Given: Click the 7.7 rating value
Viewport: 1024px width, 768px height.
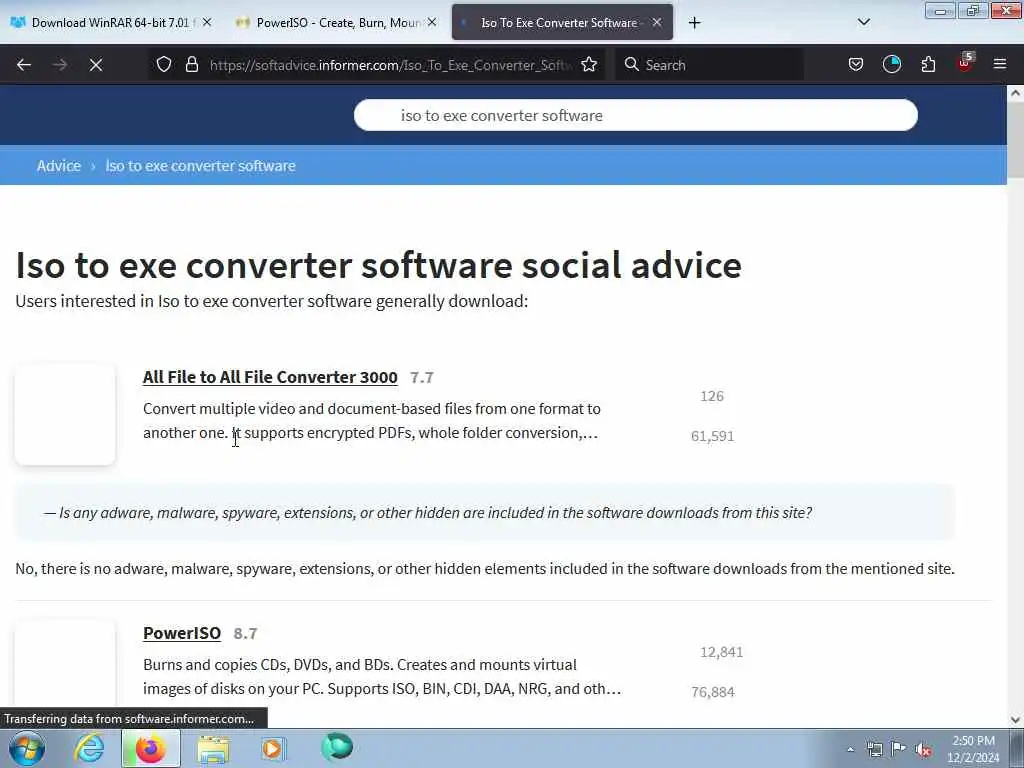Looking at the screenshot, I should tap(421, 377).
